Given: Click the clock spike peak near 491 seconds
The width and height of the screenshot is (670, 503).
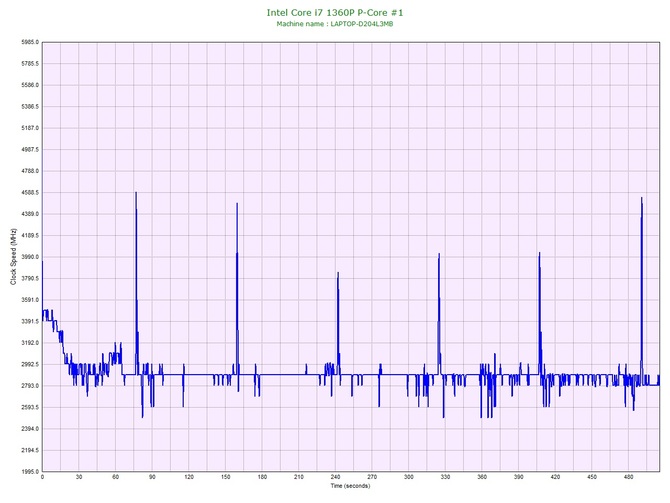Looking at the screenshot, I should pyautogui.click(x=641, y=198).
